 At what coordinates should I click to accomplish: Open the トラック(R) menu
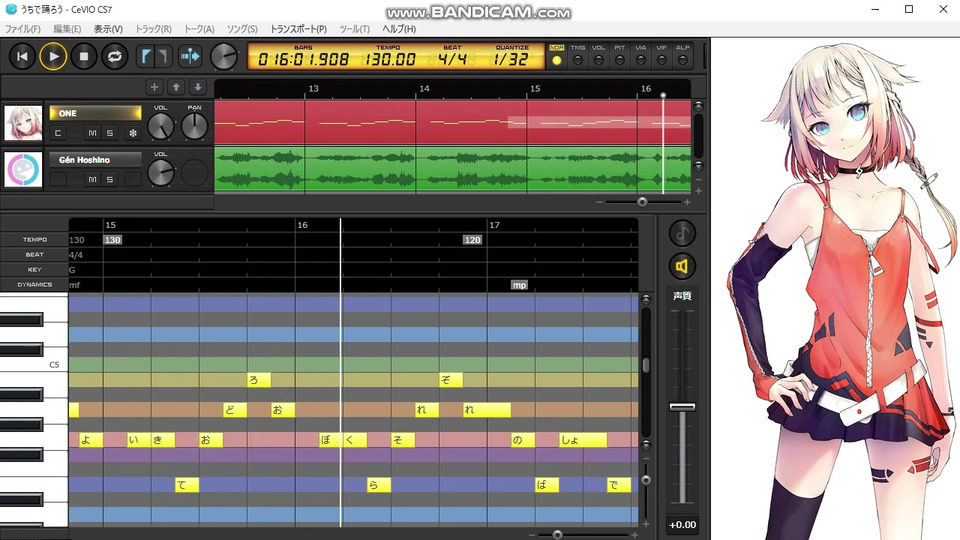(153, 29)
